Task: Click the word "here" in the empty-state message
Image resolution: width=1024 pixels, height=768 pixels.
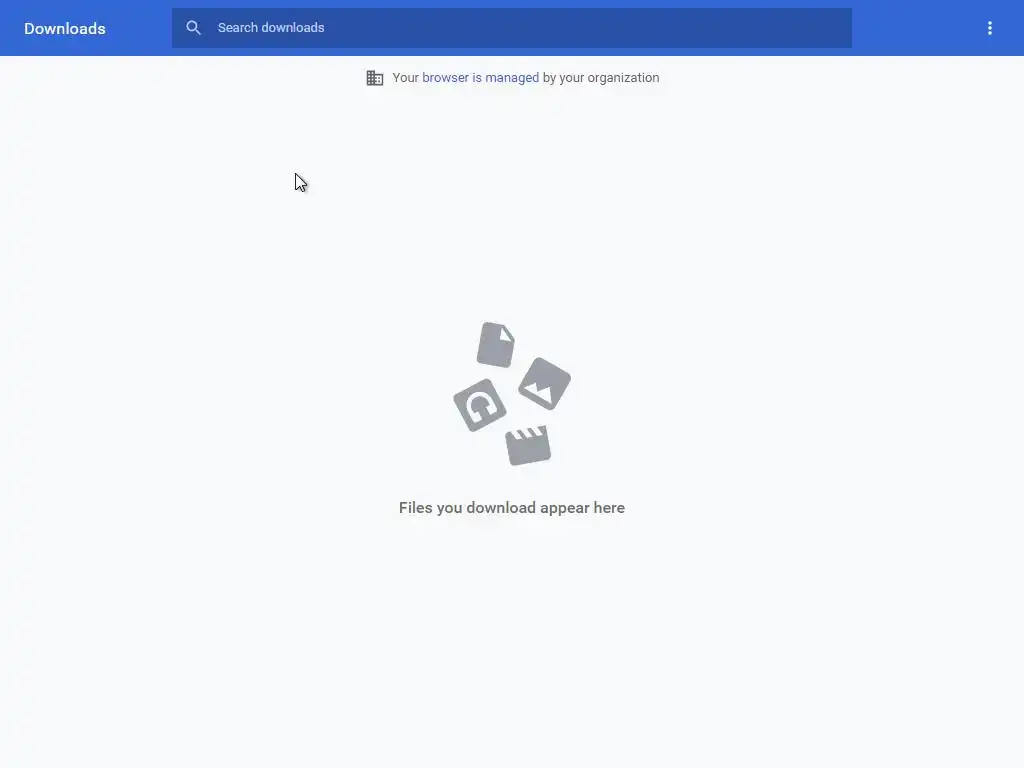Action: 609,507
